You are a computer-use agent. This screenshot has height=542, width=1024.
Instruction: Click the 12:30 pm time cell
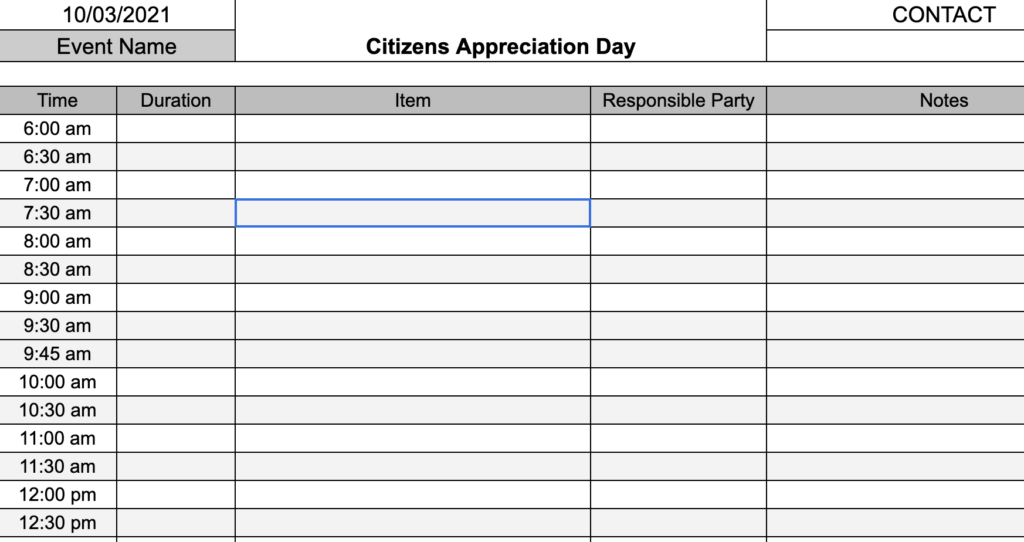click(57, 522)
